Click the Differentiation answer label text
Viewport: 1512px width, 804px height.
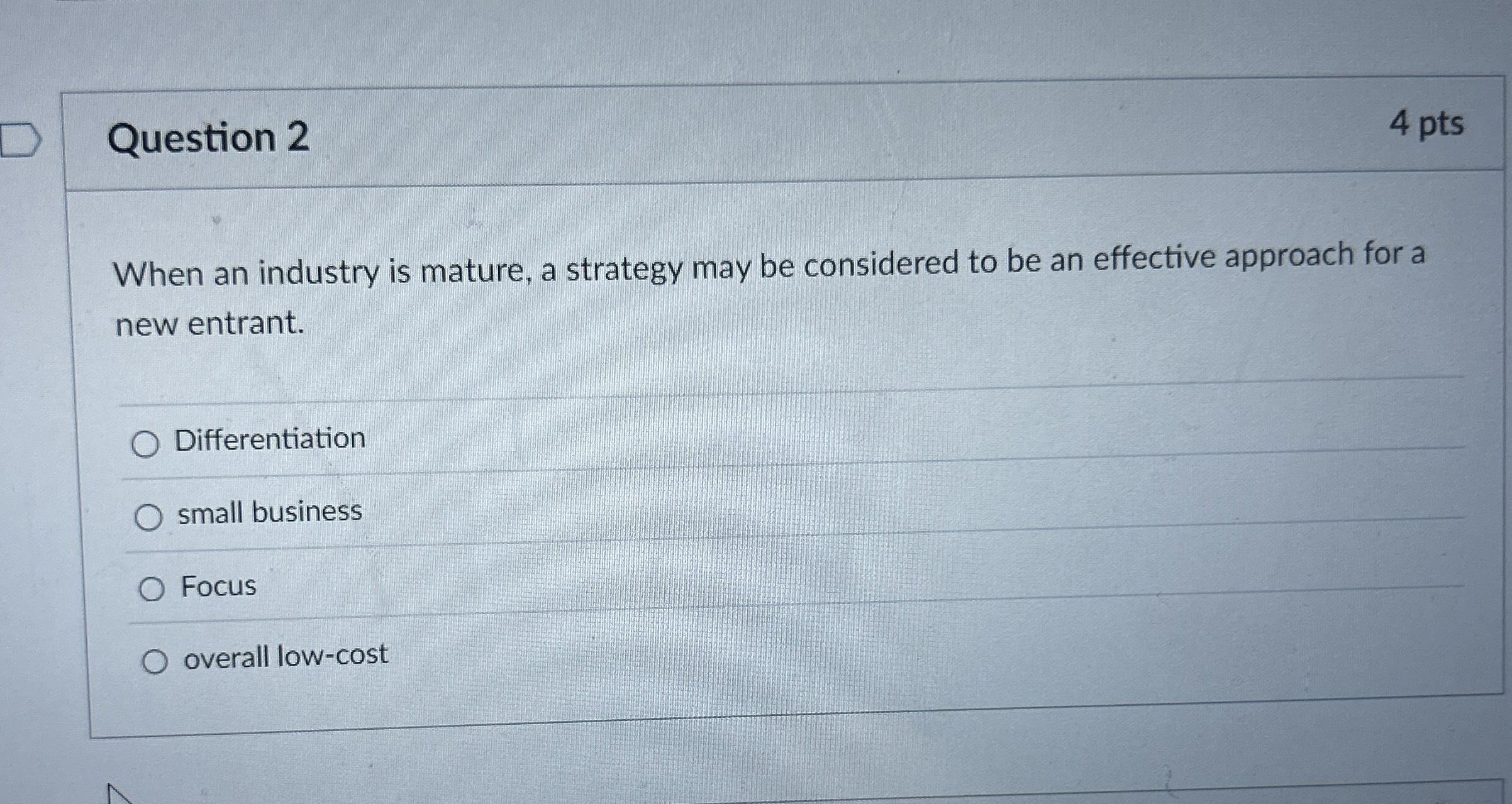(270, 439)
